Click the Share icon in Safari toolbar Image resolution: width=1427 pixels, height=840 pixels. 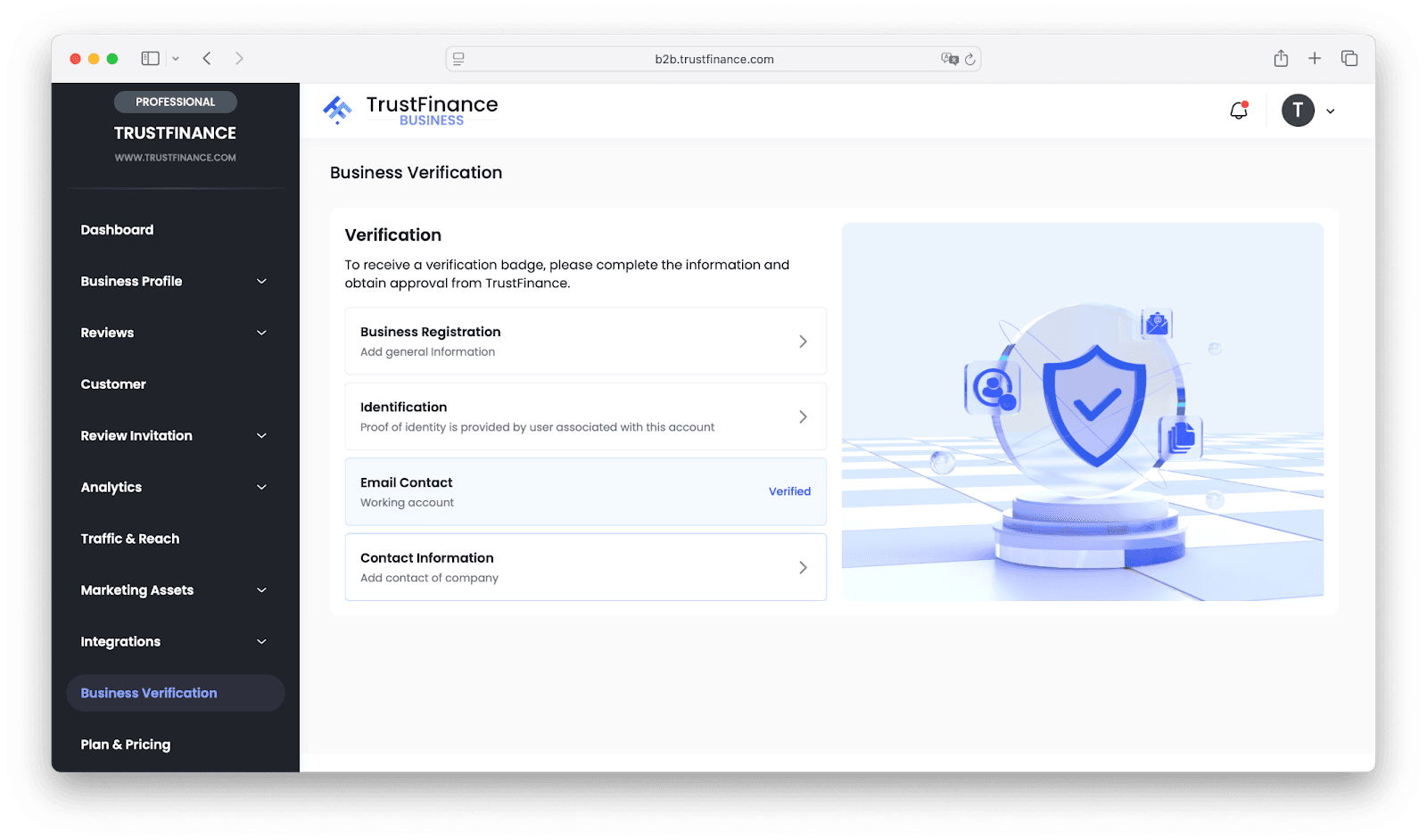(x=1281, y=58)
